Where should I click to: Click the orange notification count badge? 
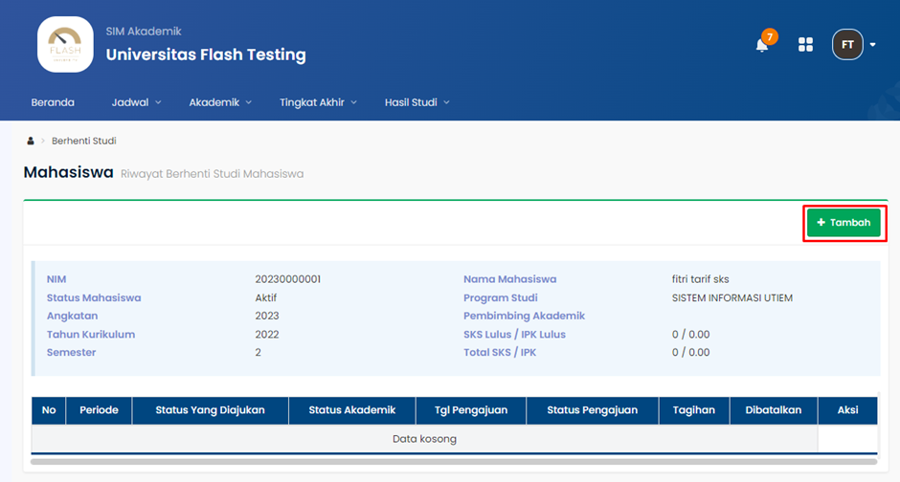769,37
